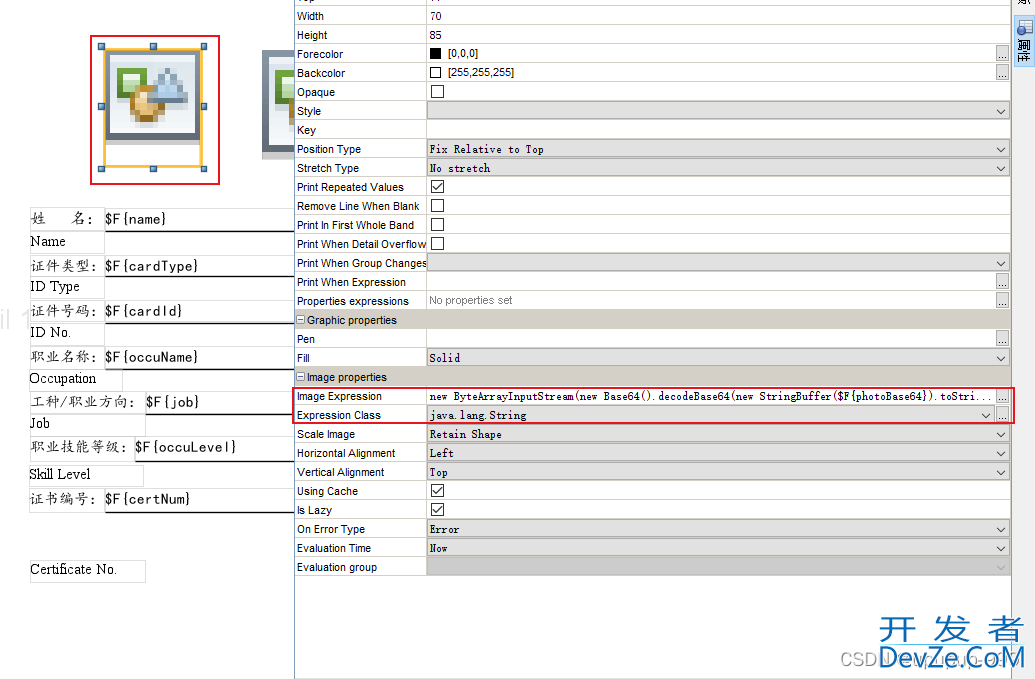This screenshot has height=679, width=1035.
Task: Open Horizontal Alignment dropdown showing Left
Action: coord(718,453)
